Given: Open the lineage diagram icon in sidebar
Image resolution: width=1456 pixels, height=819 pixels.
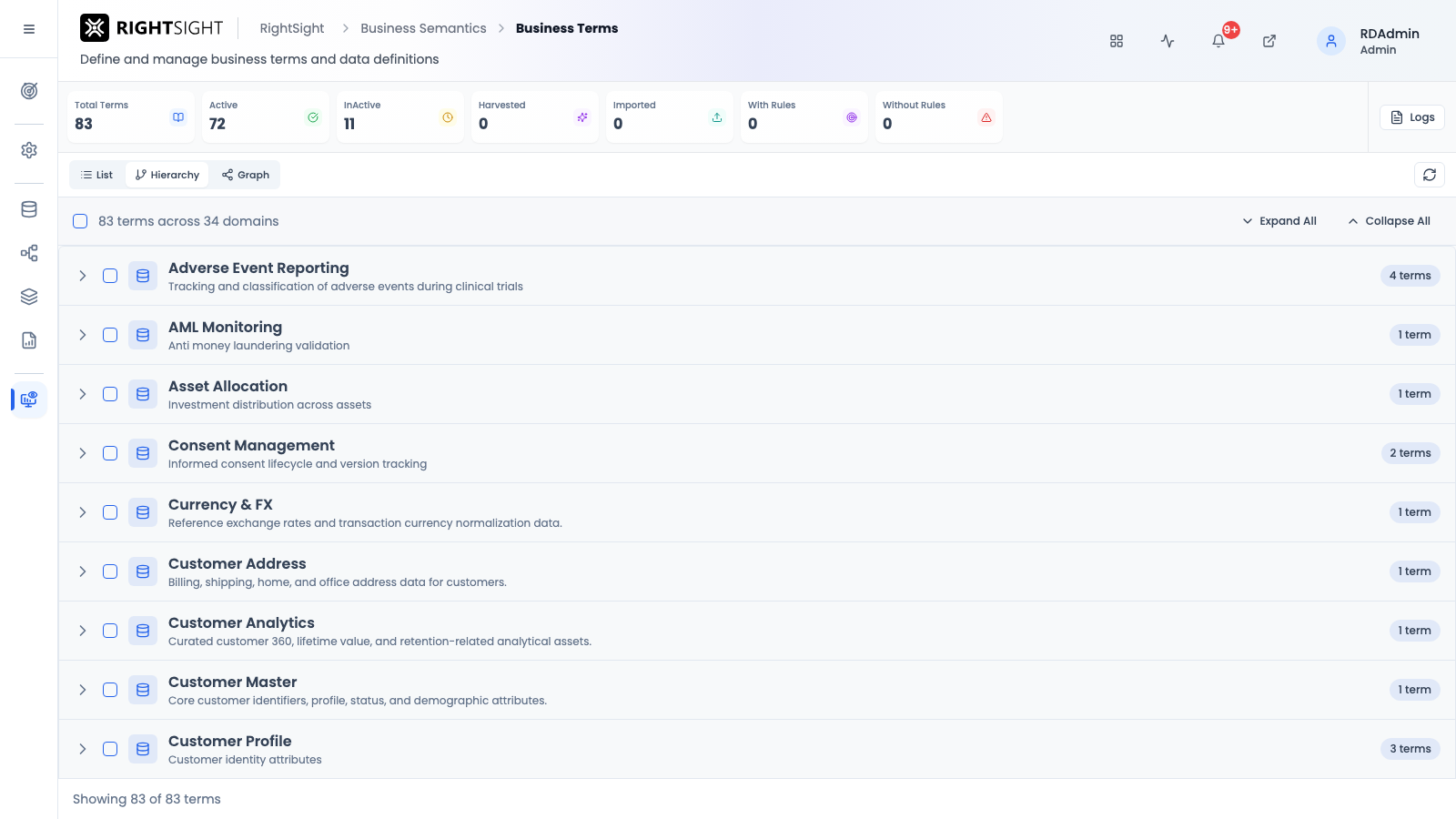Looking at the screenshot, I should pos(29,253).
